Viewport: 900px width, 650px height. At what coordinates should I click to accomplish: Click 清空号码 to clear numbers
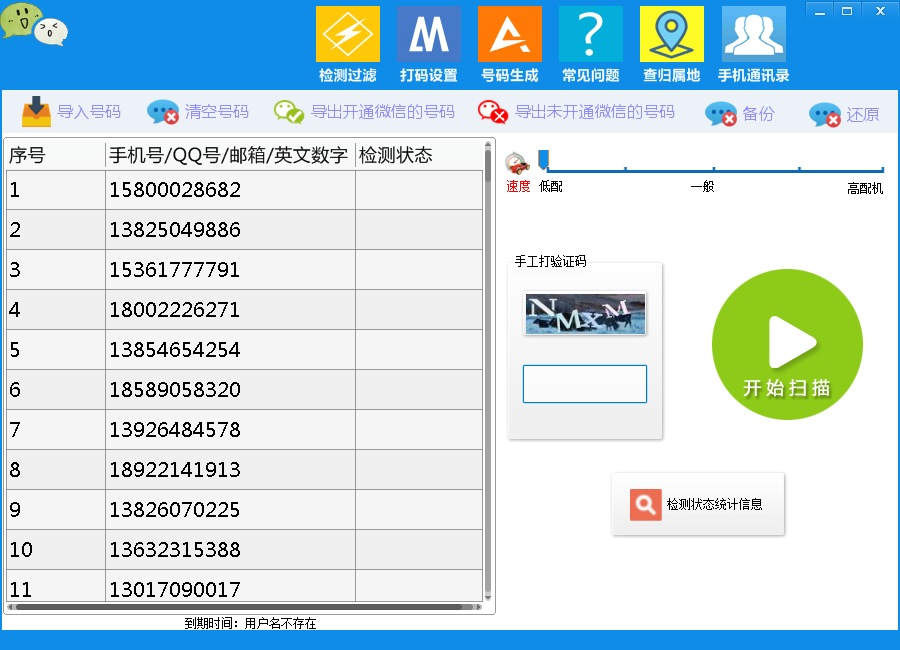click(198, 112)
